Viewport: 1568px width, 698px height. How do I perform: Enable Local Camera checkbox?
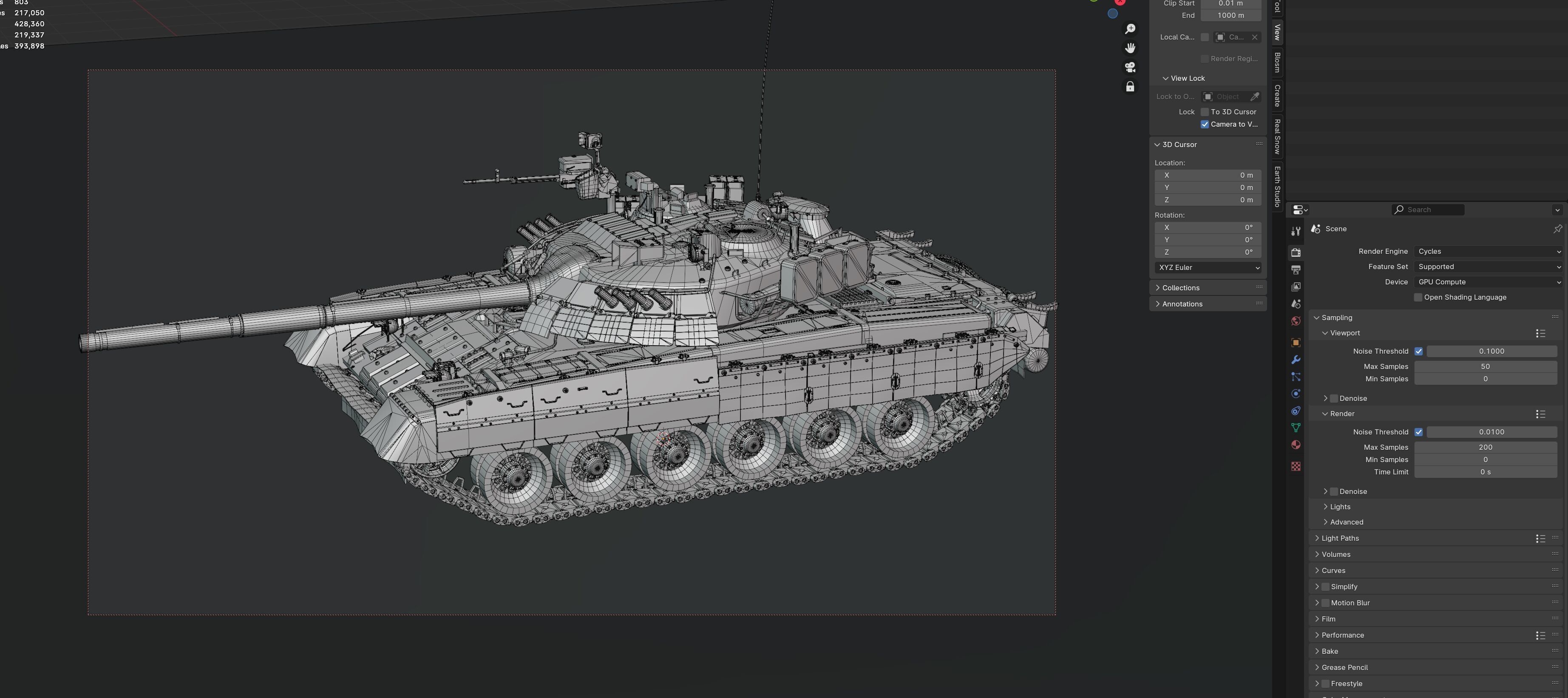[x=1205, y=37]
